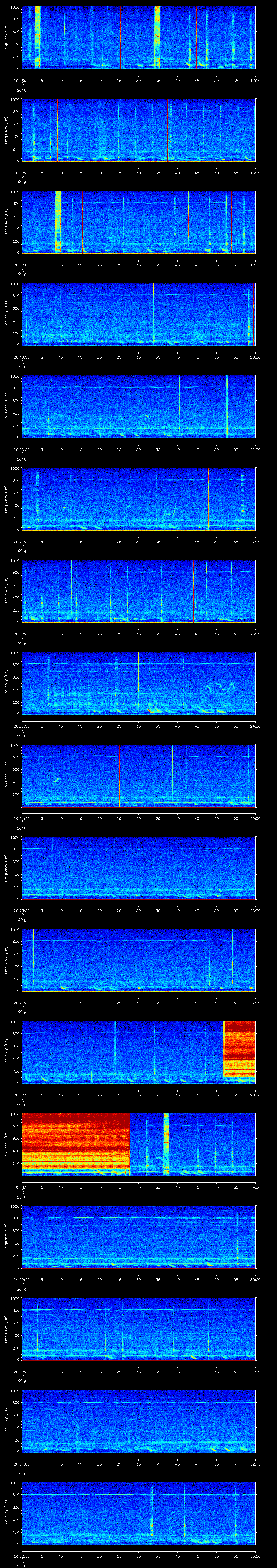Viewport: 277px width, 1568px height.
Task: Click the 30-second tick label under the 20:17:00 panel
Action: click(x=139, y=173)
